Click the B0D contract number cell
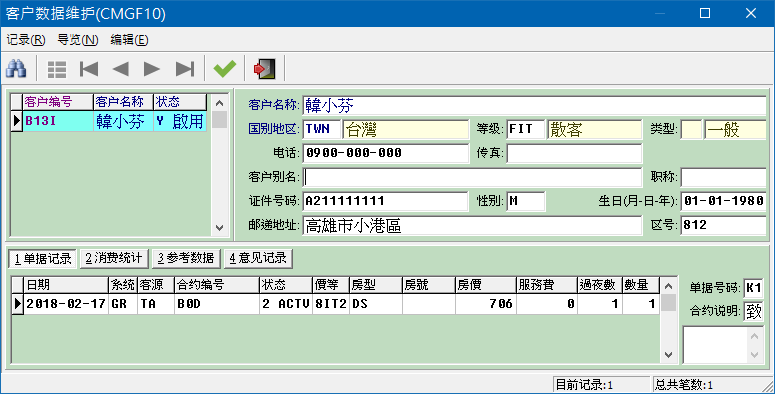Image resolution: width=775 pixels, height=394 pixels. pyautogui.click(x=217, y=304)
